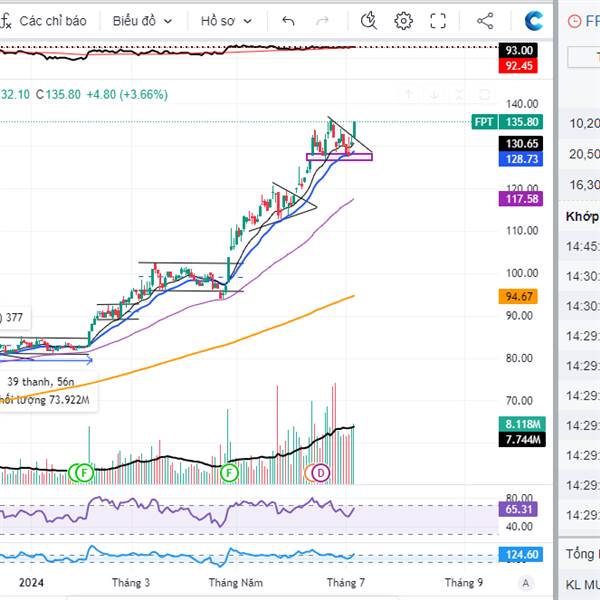
Task: Click the undo arrow icon
Action: [288, 21]
